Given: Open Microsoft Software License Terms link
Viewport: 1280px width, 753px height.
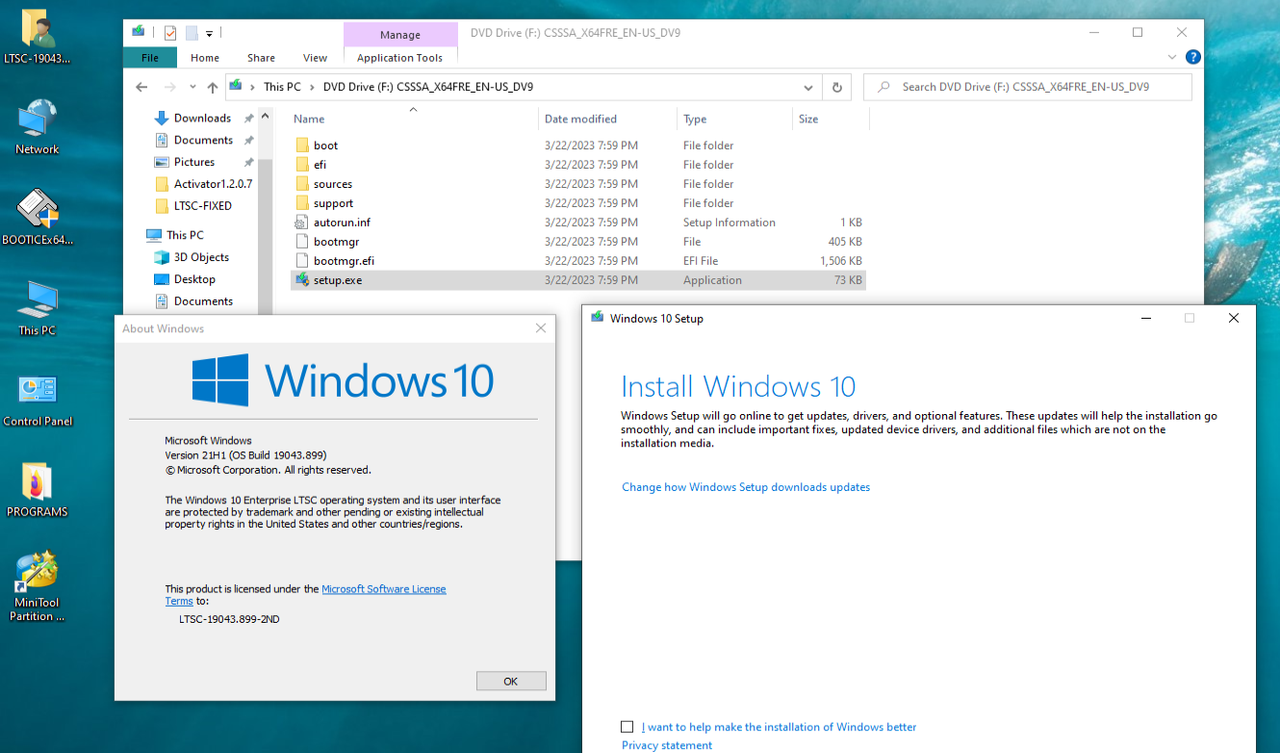Looking at the screenshot, I should (383, 589).
